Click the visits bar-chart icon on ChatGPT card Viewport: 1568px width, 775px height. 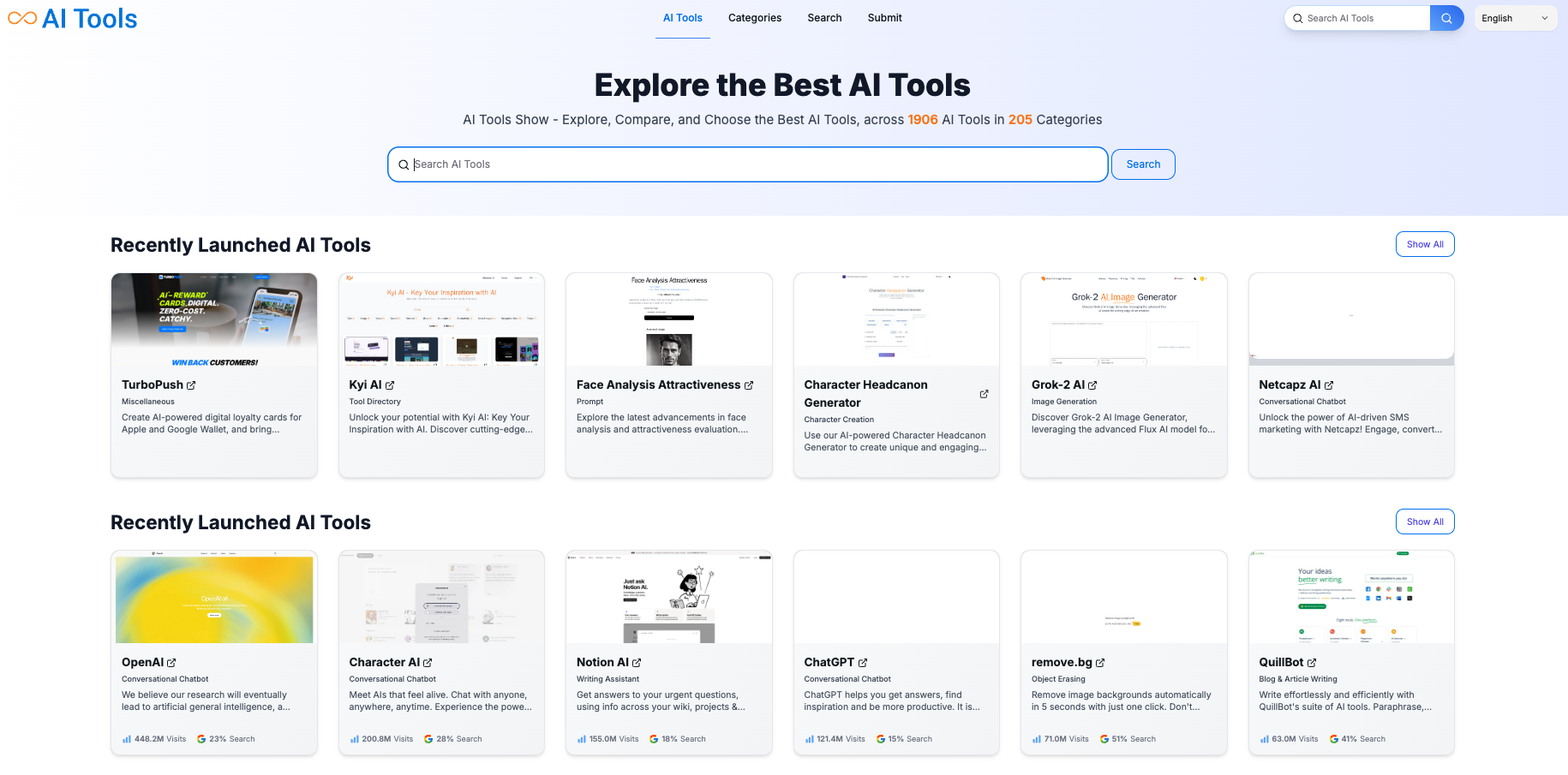pos(810,739)
